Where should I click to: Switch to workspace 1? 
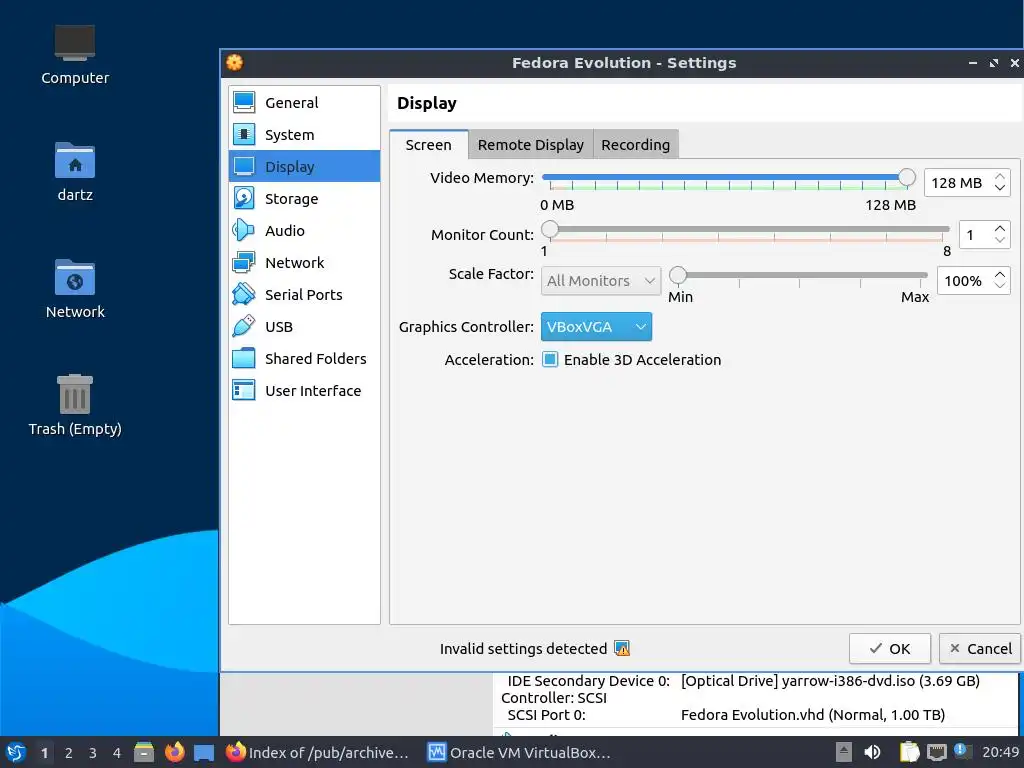click(44, 753)
